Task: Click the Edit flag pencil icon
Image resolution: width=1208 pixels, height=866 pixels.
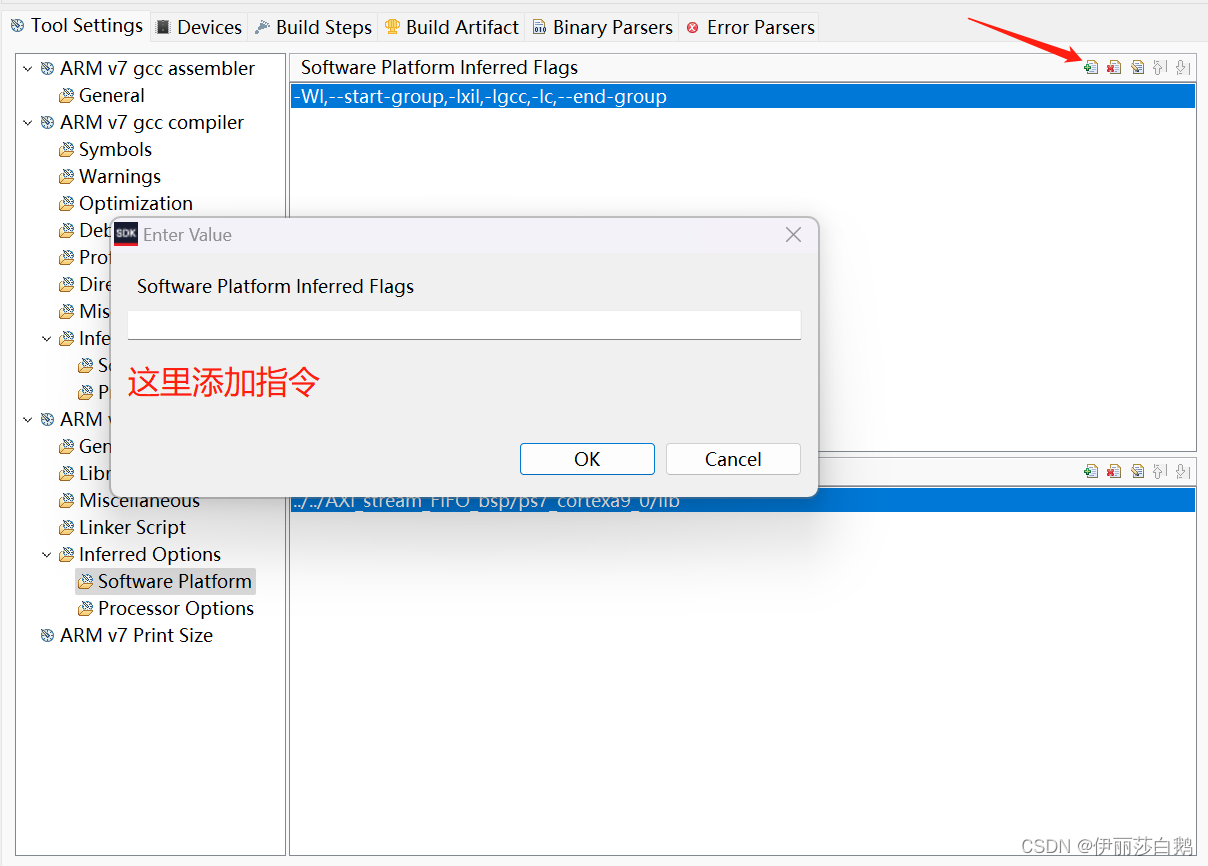Action: pos(1138,67)
